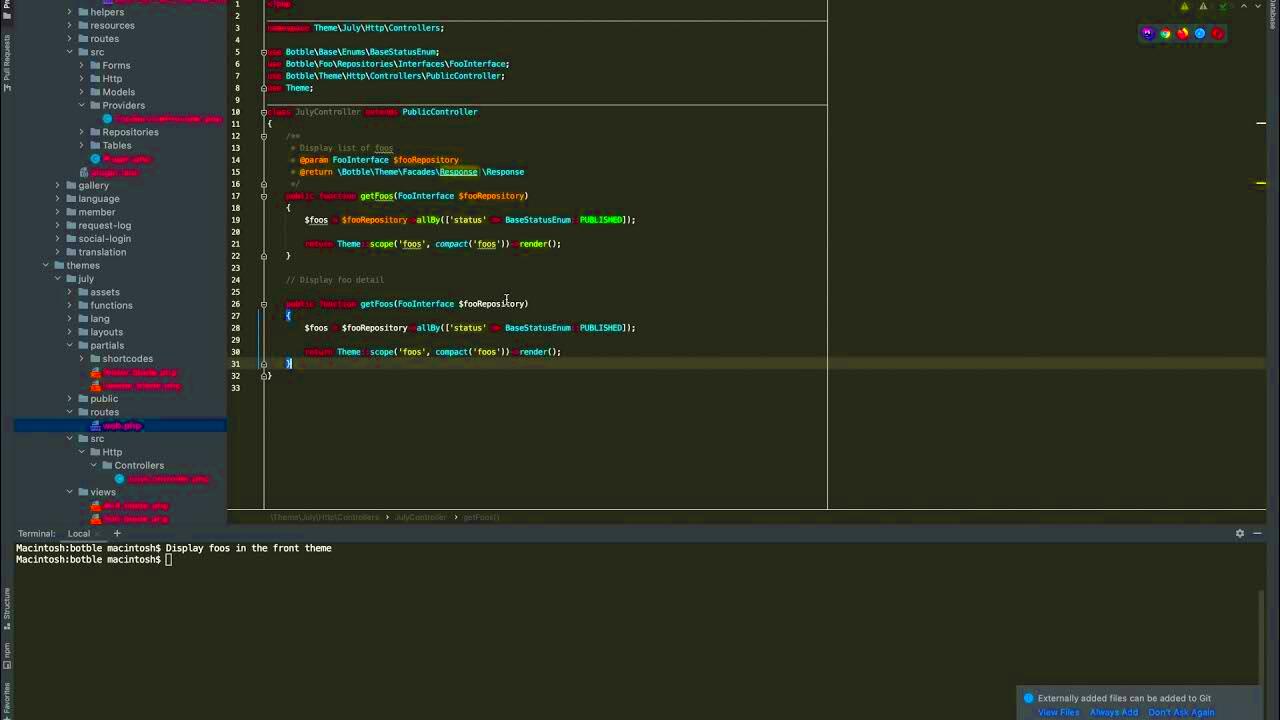Click Don't Ask Again in notification
This screenshot has height=720, width=1280.
click(x=1181, y=712)
